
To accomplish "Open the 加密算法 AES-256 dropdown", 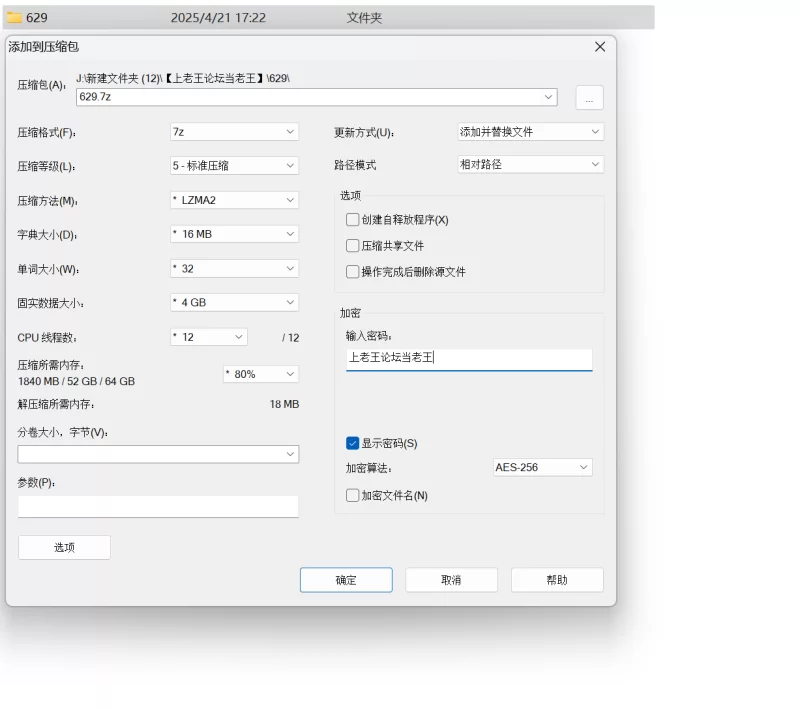I will click(543, 467).
